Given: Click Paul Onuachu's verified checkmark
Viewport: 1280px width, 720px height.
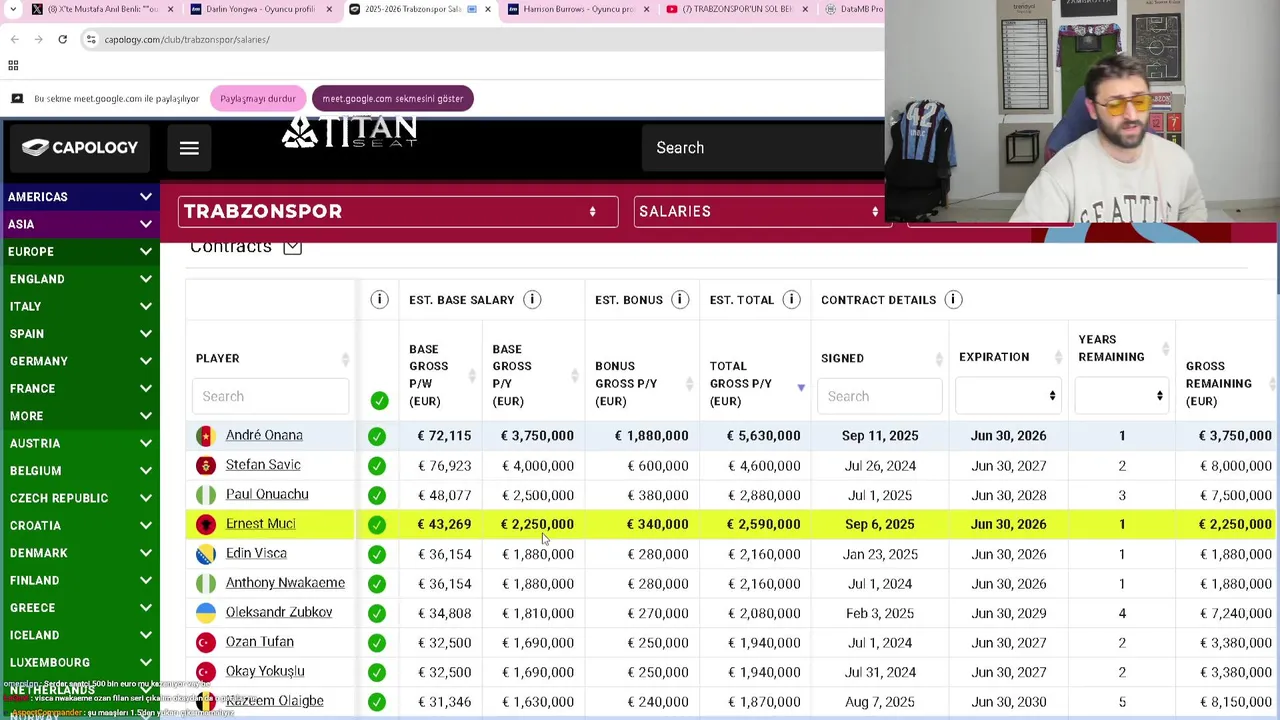Looking at the screenshot, I should (377, 495).
